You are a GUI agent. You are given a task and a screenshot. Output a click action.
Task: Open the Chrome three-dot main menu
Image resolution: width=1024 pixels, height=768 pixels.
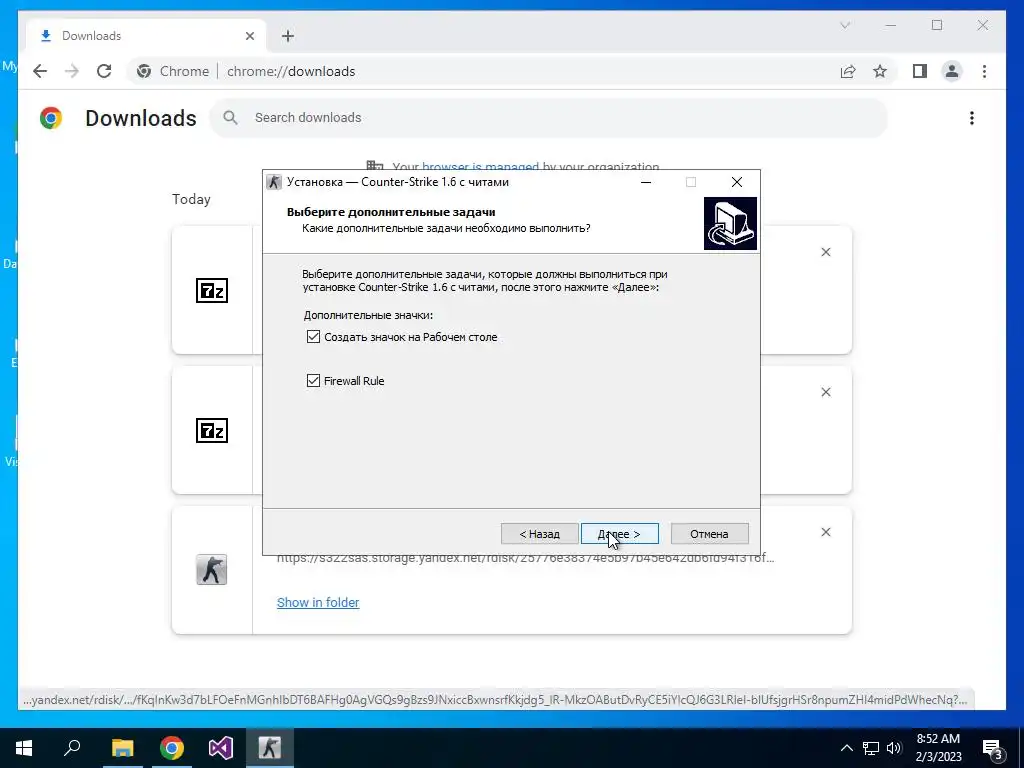click(x=984, y=71)
